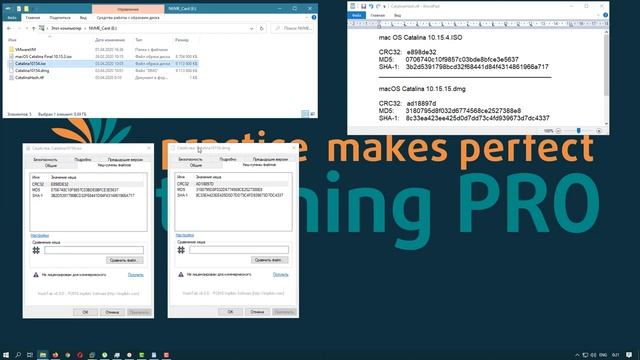
Task: Go back in the NVME_Card Explorer window
Action: pos(9,28)
